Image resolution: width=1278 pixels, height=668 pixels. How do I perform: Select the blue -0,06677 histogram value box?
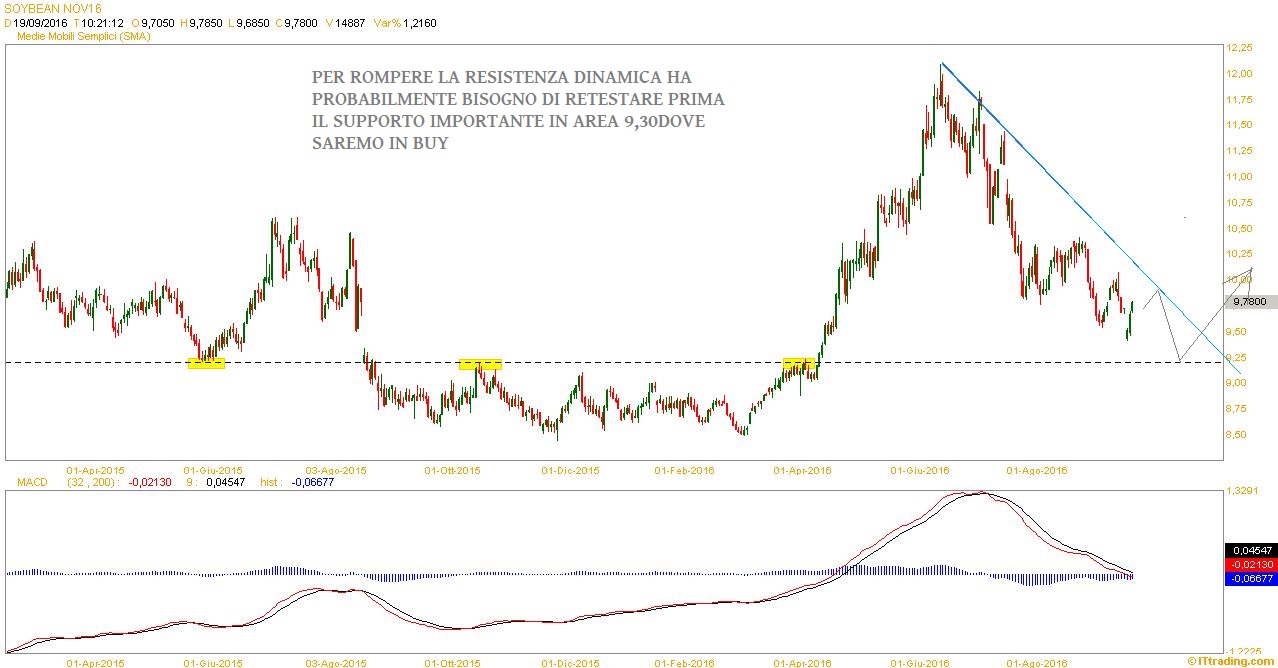tap(1250, 578)
